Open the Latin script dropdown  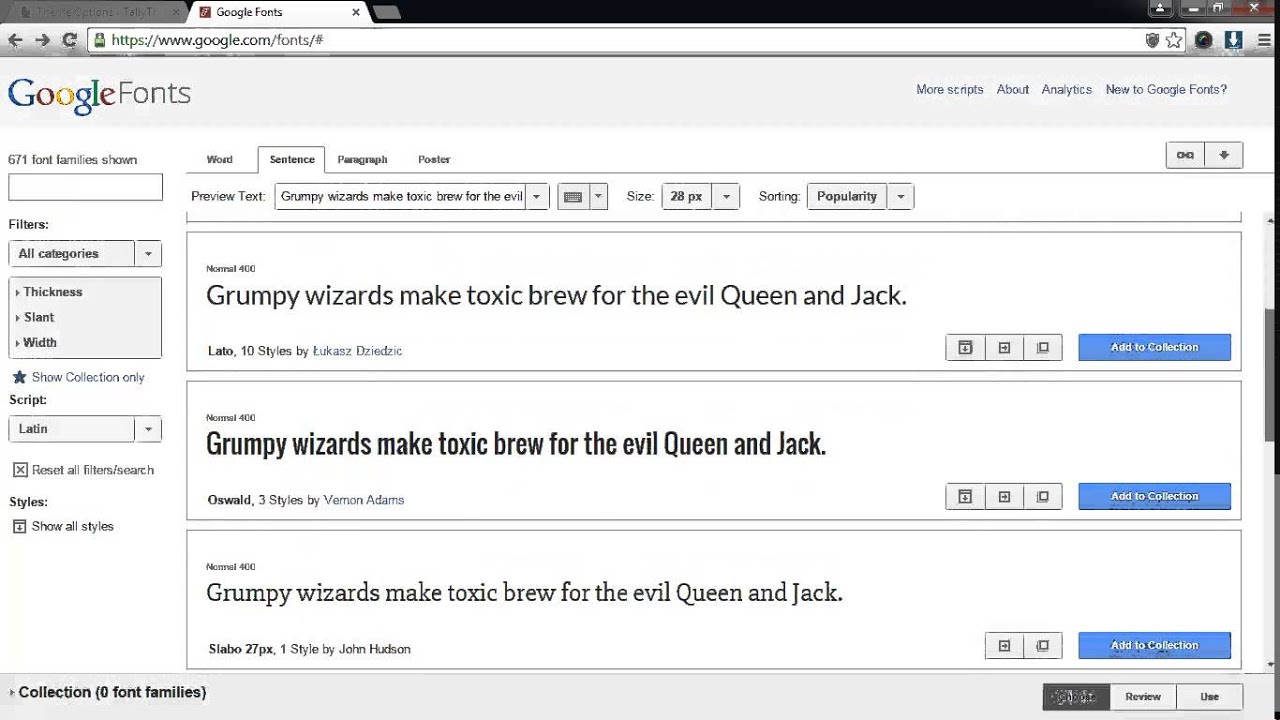[x=85, y=429]
